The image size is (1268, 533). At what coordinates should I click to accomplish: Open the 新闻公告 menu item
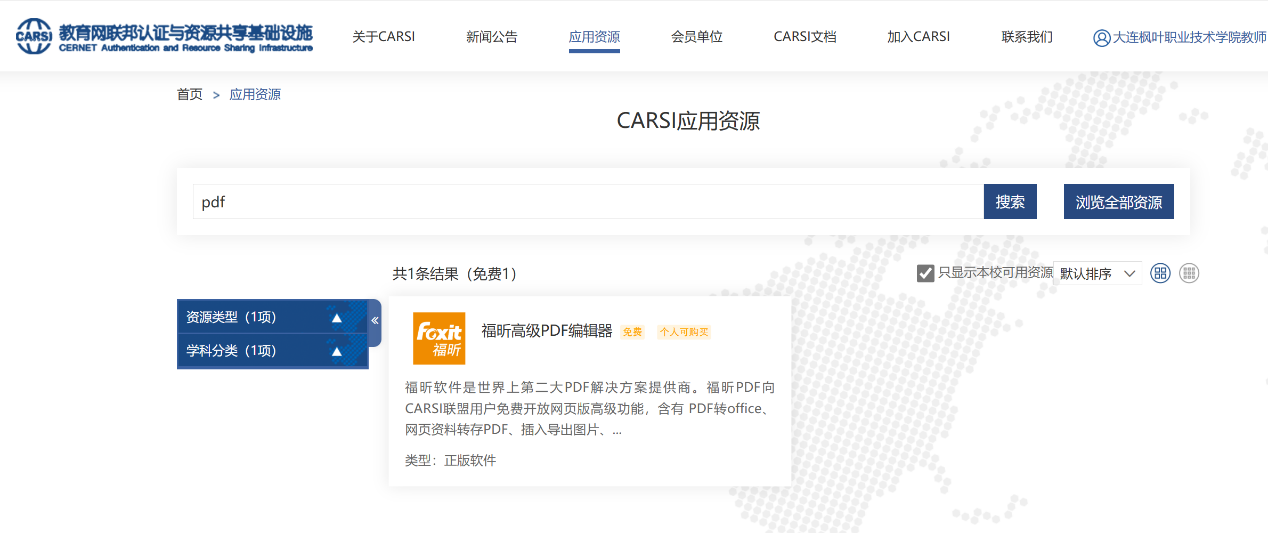(x=492, y=37)
